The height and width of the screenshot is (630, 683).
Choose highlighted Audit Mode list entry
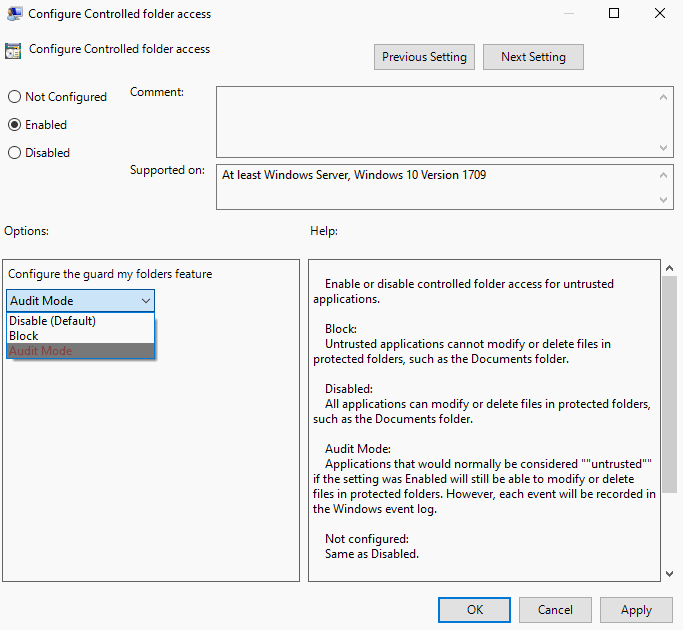81,350
